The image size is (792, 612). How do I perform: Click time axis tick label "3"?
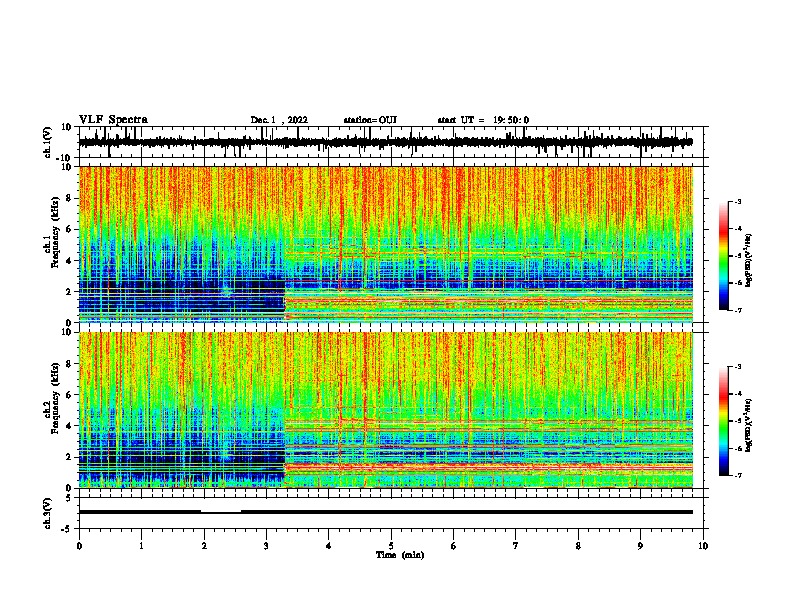266,546
